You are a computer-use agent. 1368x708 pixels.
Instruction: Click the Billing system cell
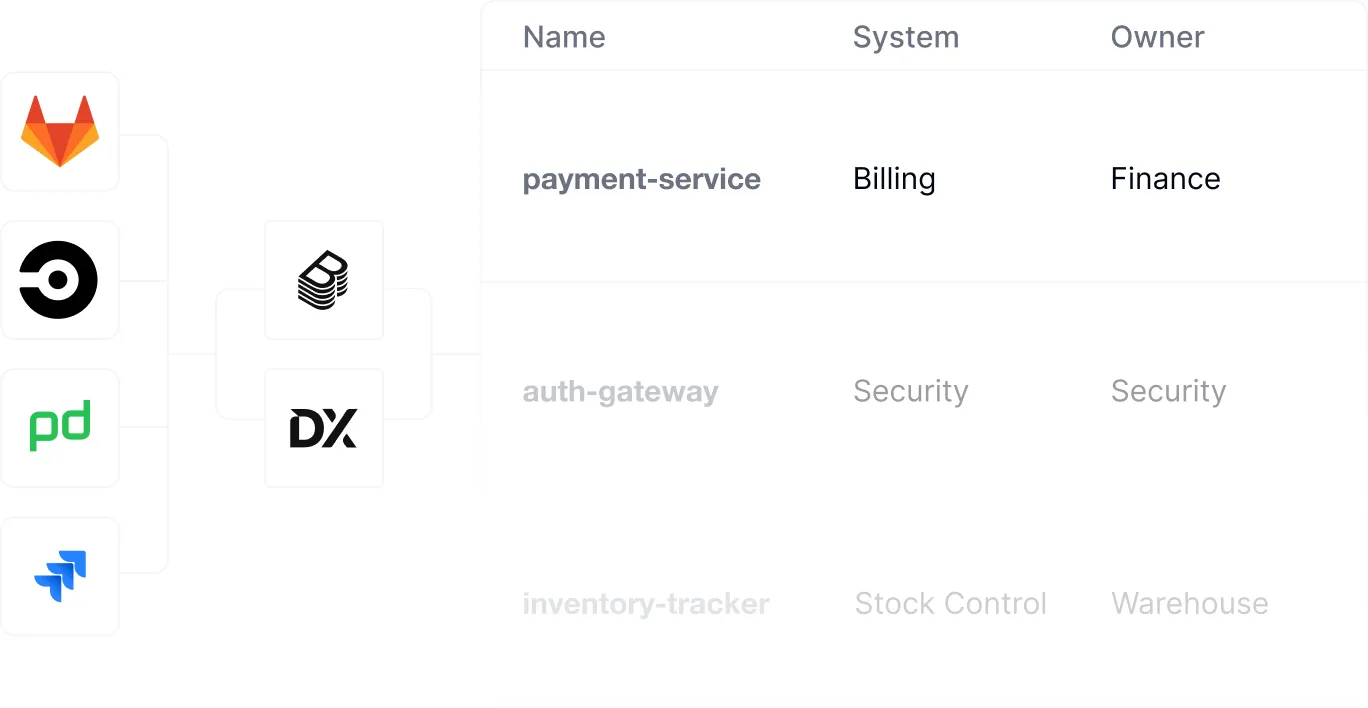(894, 179)
